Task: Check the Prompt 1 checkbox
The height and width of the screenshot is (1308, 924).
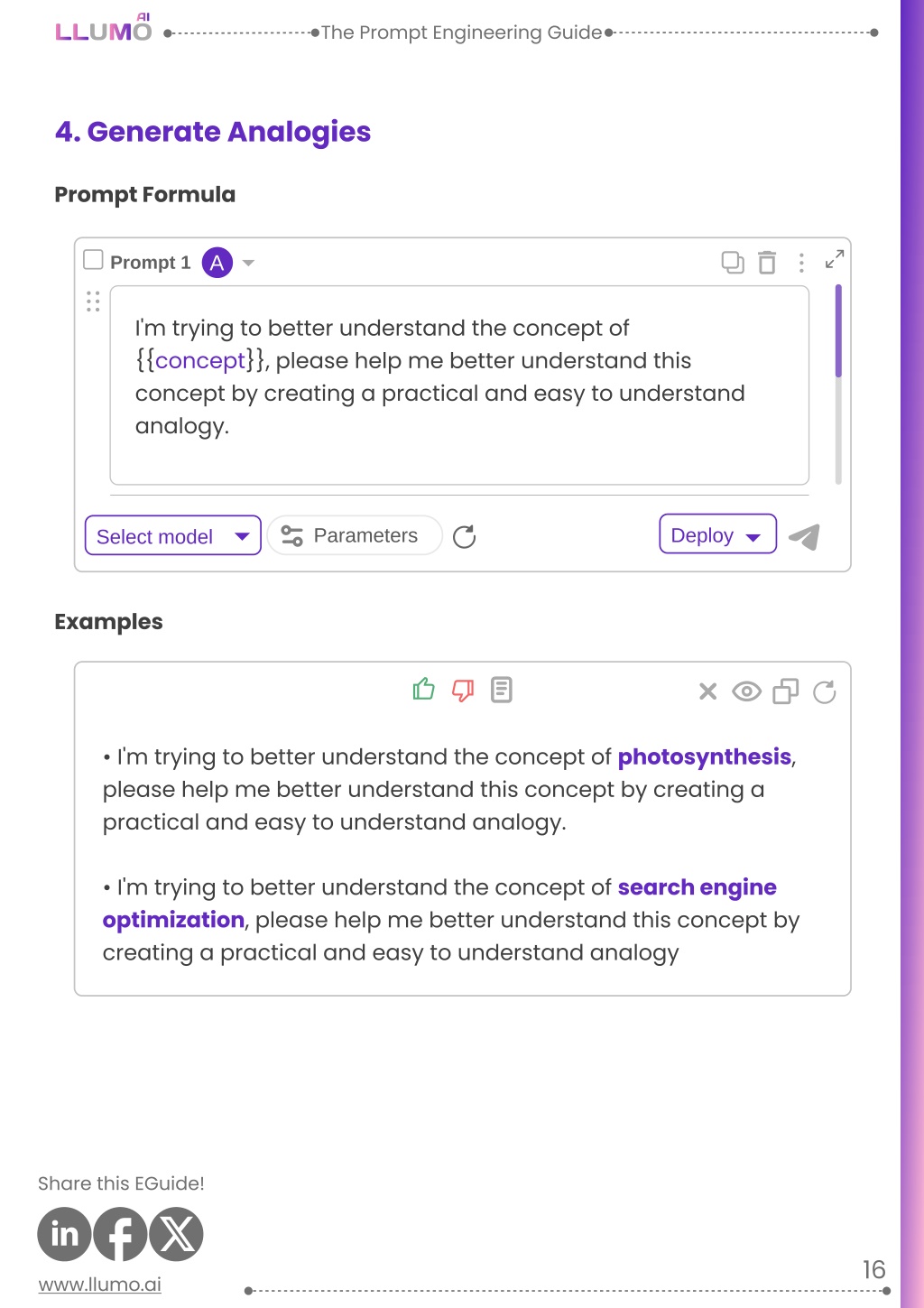Action: tap(93, 260)
